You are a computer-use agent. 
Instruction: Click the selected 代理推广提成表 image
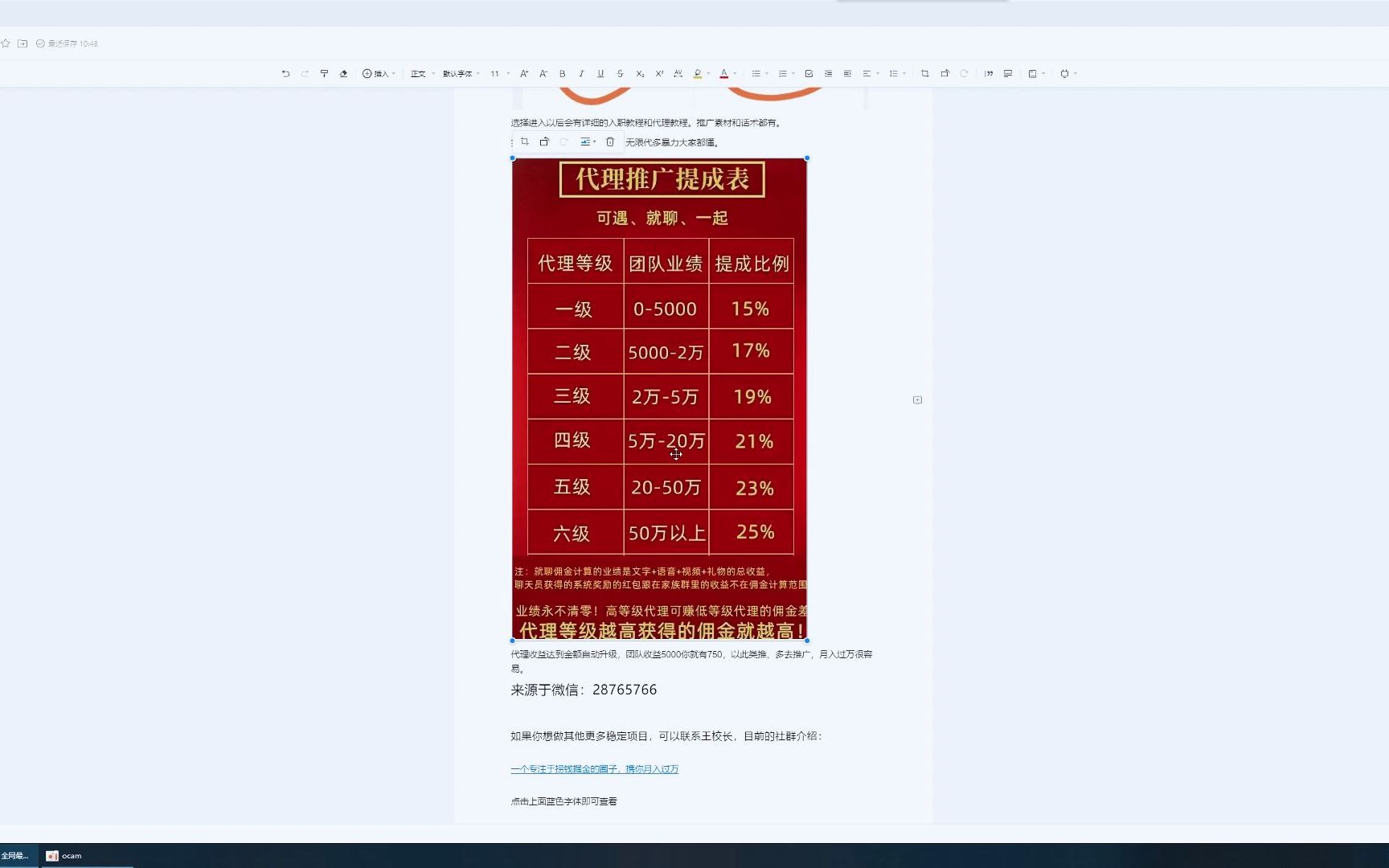pos(660,399)
